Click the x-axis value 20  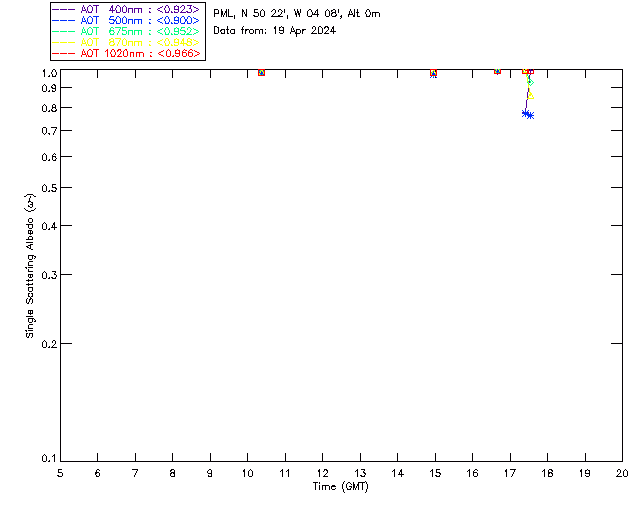(x=622, y=473)
